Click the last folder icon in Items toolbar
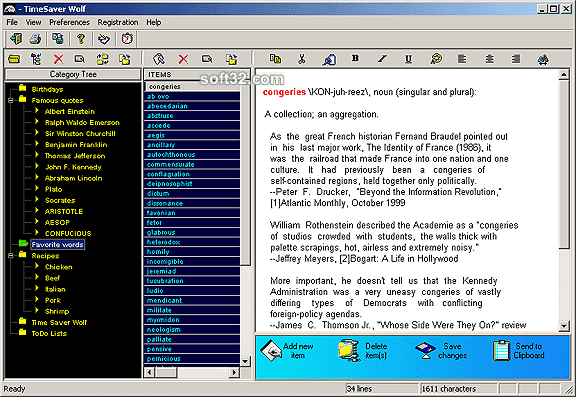The image size is (576, 397). tap(231, 59)
